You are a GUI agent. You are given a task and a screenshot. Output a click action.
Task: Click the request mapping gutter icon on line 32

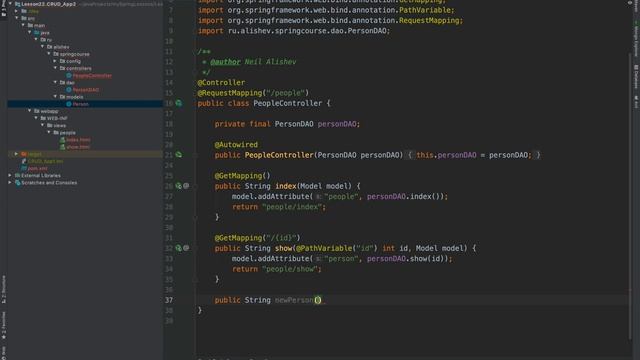tap(186, 248)
